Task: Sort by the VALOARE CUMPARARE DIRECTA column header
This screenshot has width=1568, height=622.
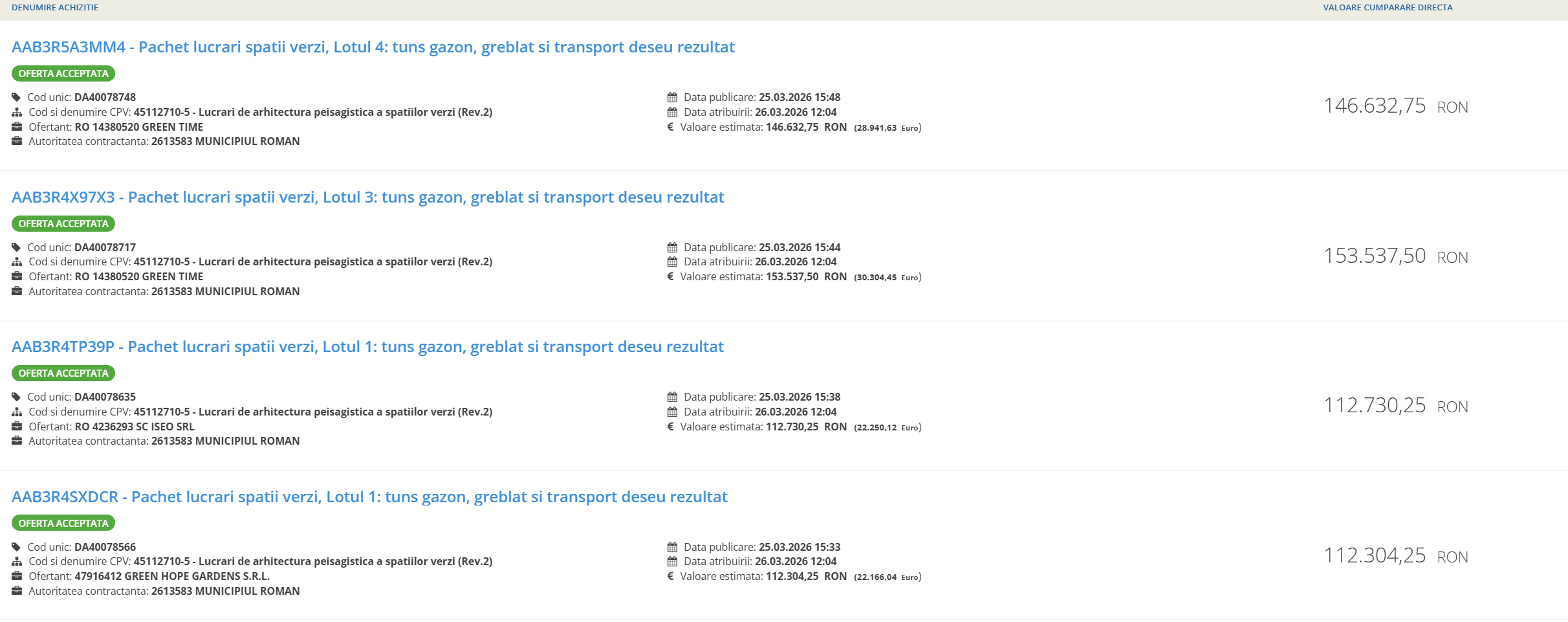Action: tap(1388, 8)
